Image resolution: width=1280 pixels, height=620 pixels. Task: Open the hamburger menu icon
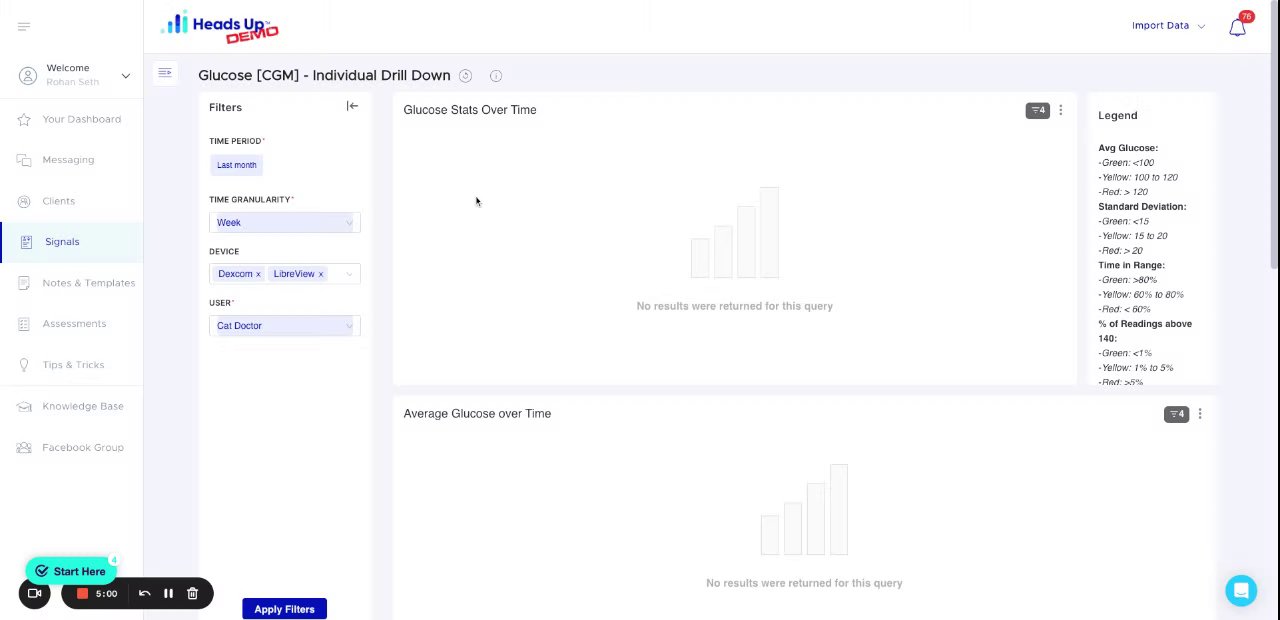tap(24, 27)
